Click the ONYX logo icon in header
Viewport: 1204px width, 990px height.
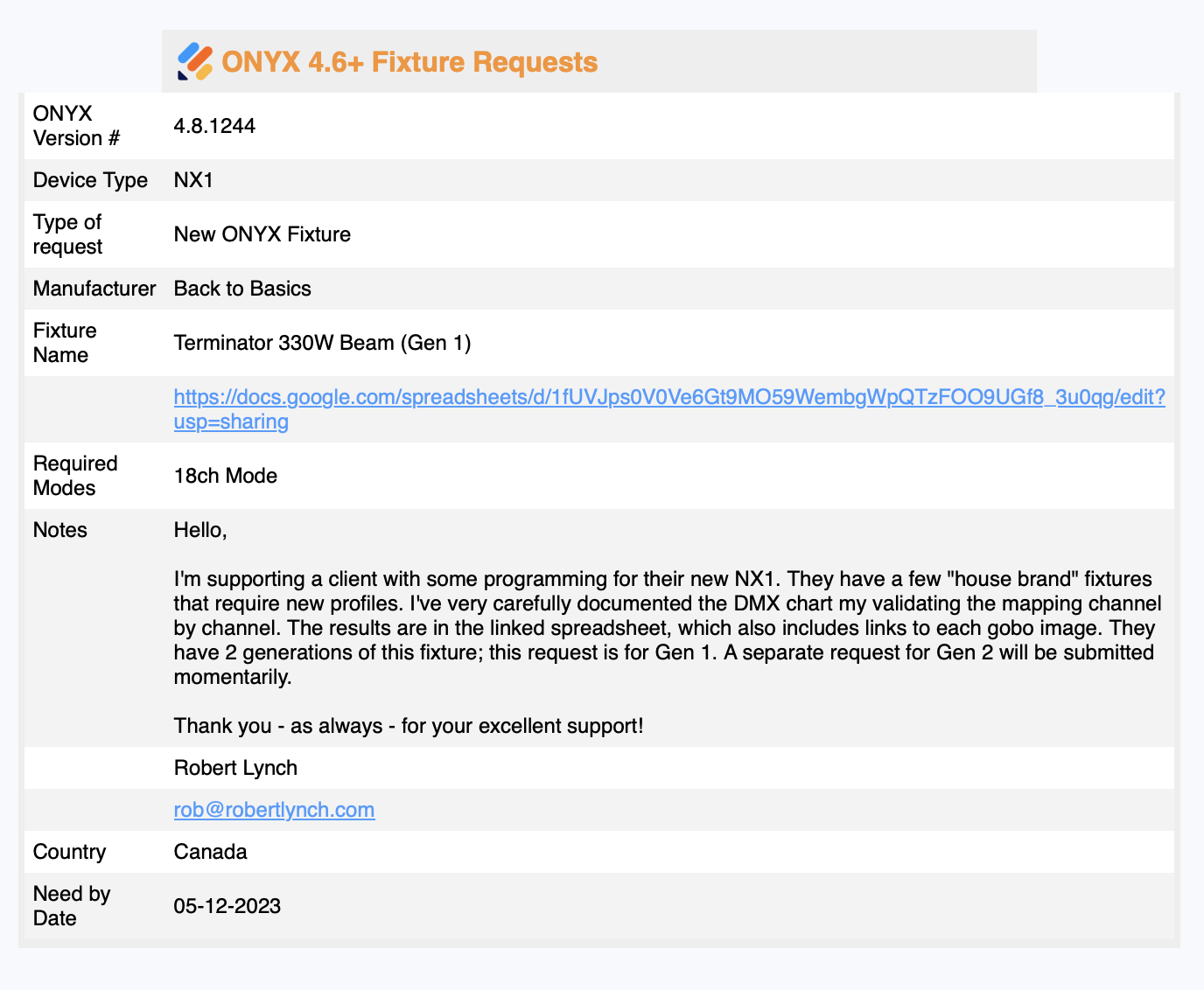(x=195, y=62)
